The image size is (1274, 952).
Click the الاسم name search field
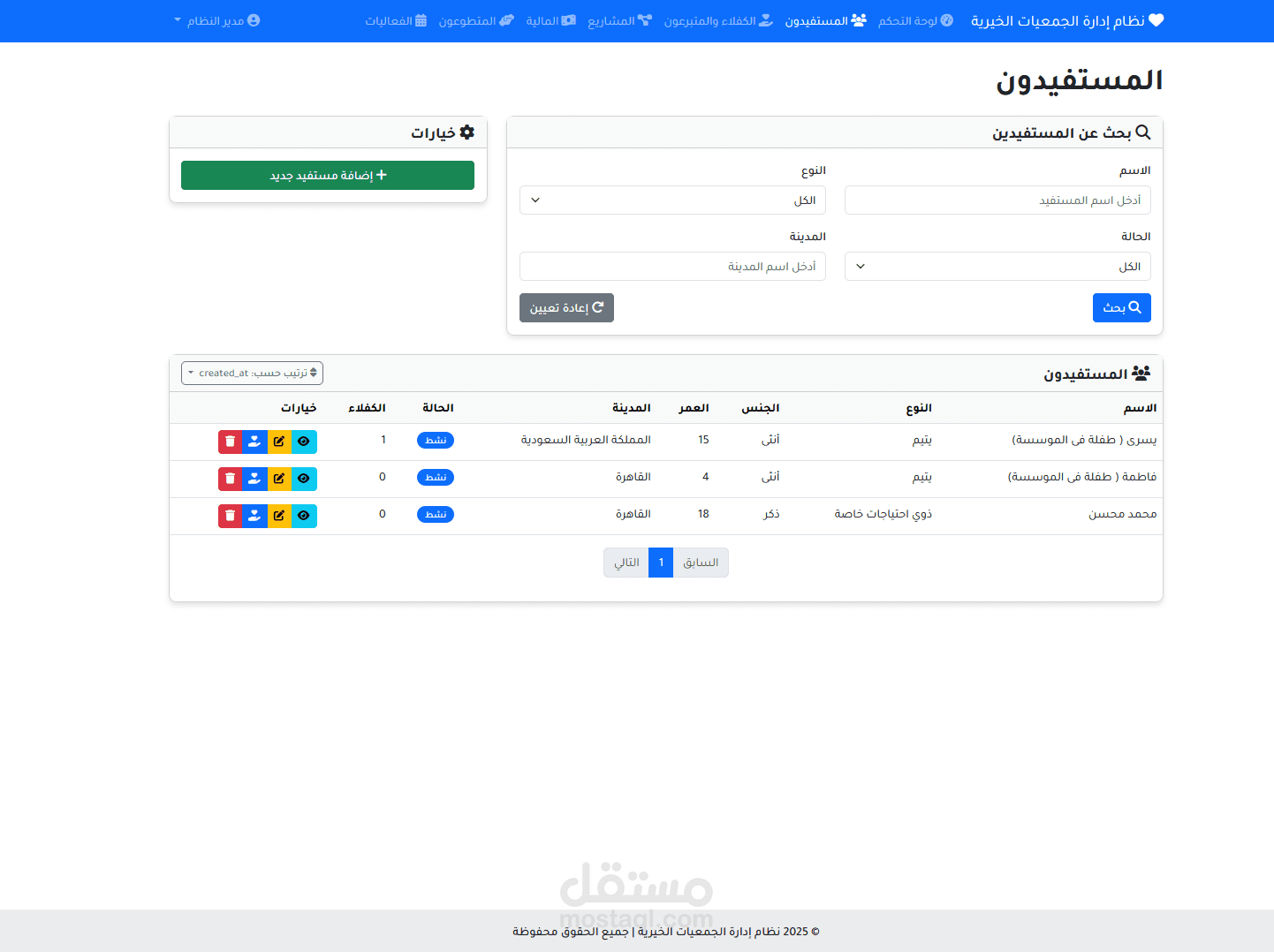(x=997, y=200)
